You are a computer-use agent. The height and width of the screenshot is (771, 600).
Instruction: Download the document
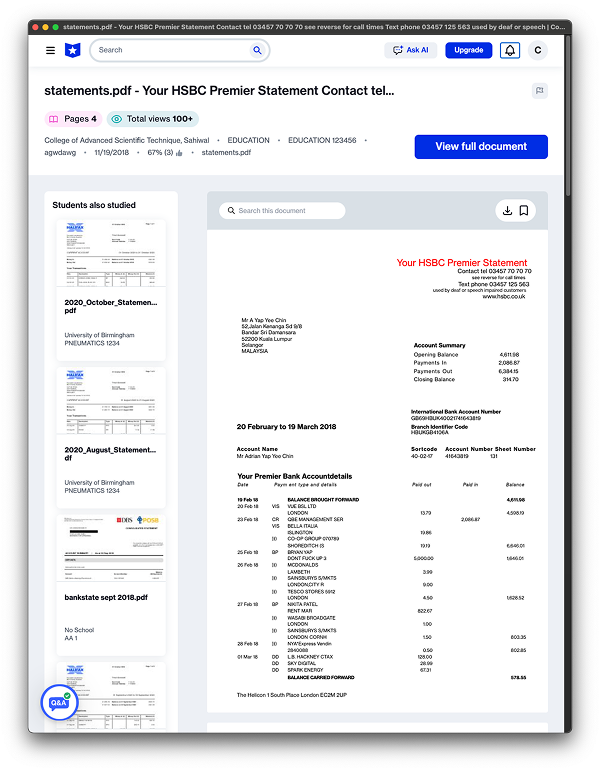point(507,210)
